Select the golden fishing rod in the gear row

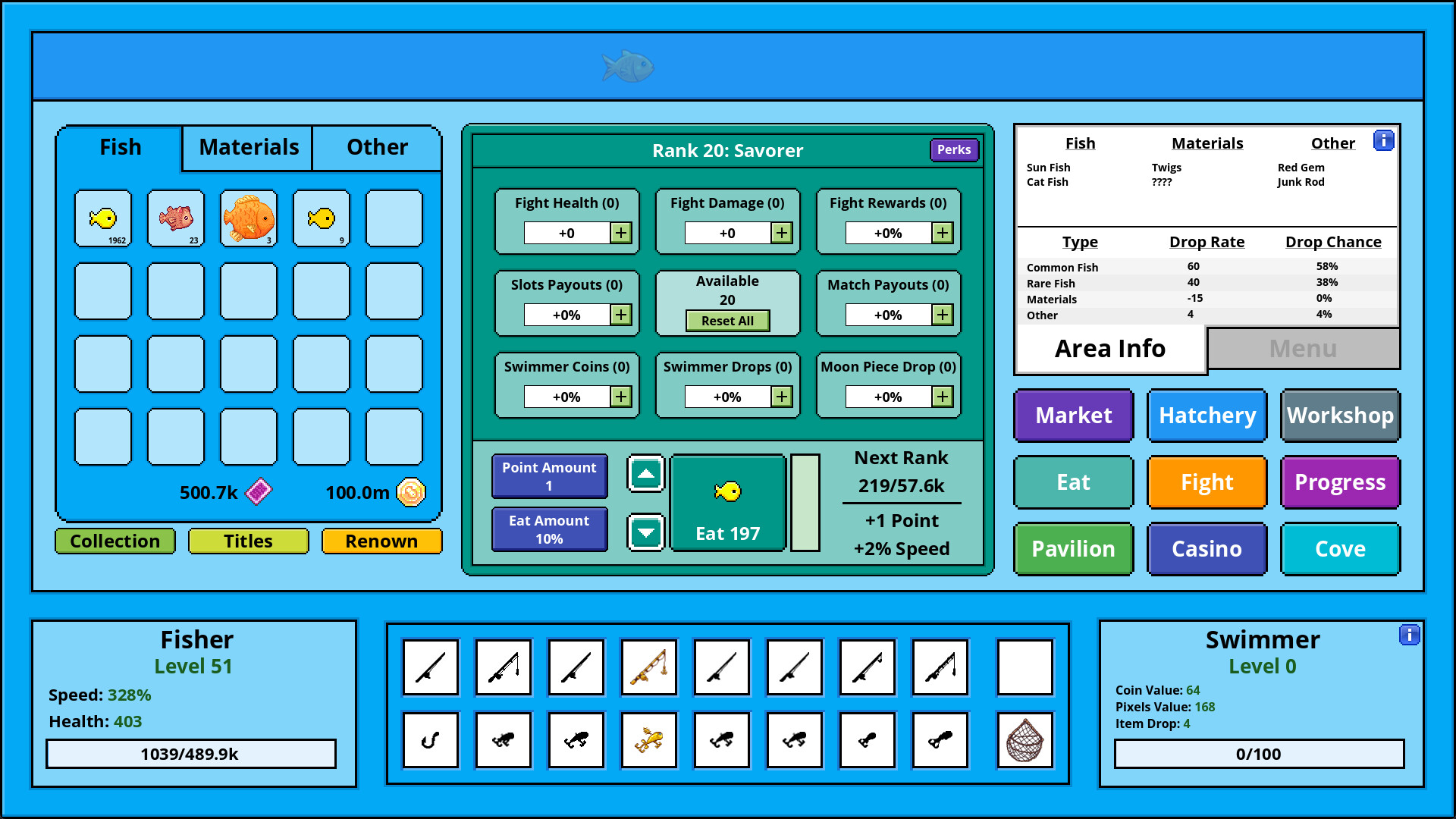(648, 667)
